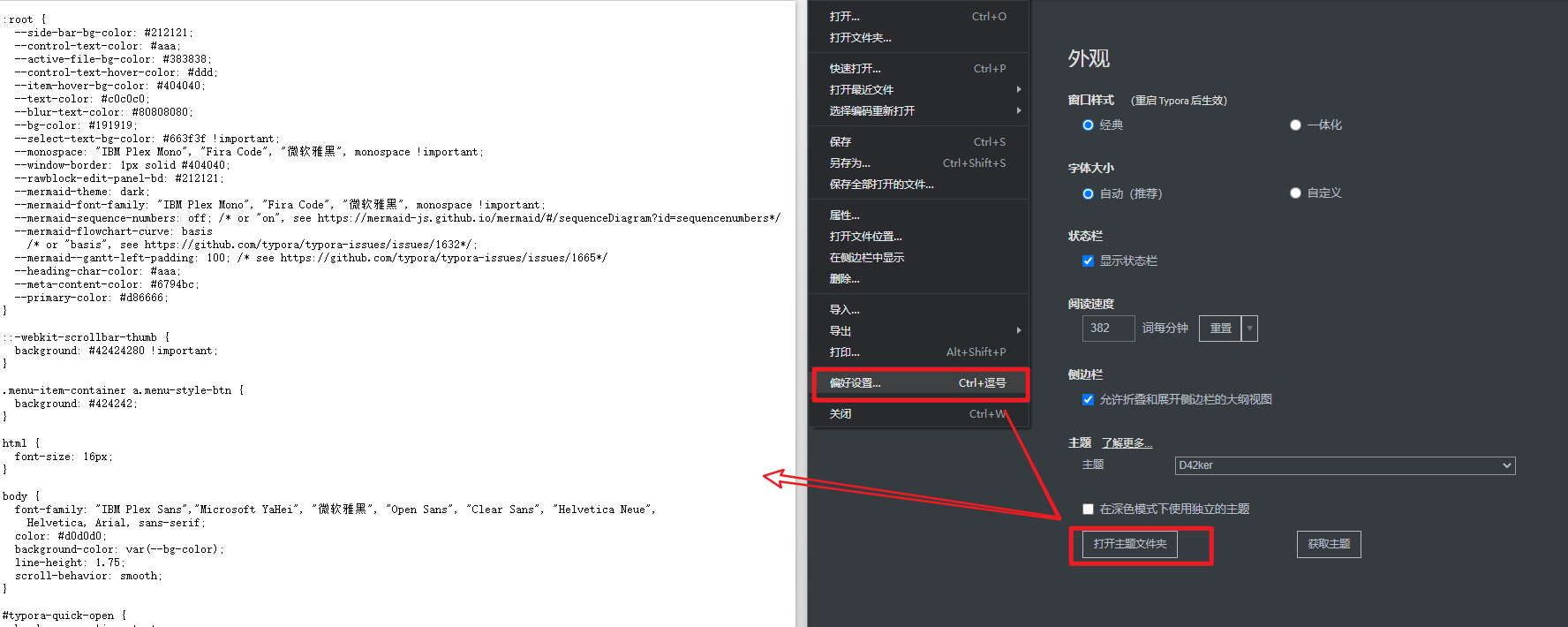Enable 在深色模式下使用独立的主题 checkbox

pyautogui.click(x=1088, y=510)
